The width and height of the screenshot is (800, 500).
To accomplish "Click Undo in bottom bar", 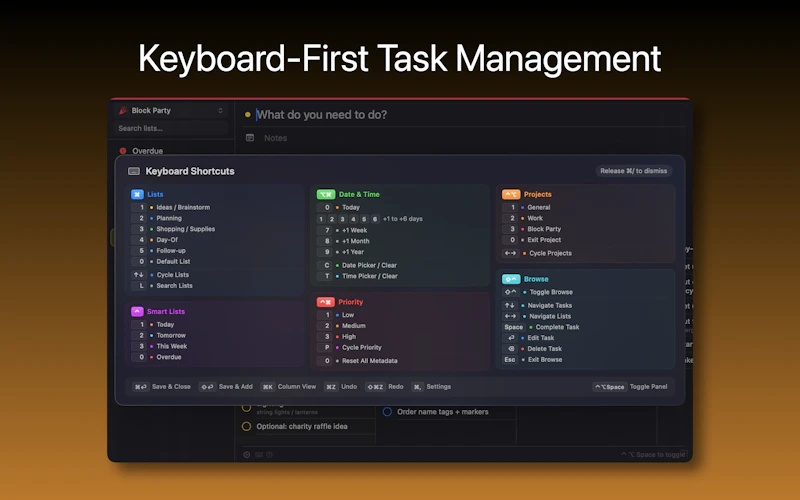I will click(x=341, y=387).
